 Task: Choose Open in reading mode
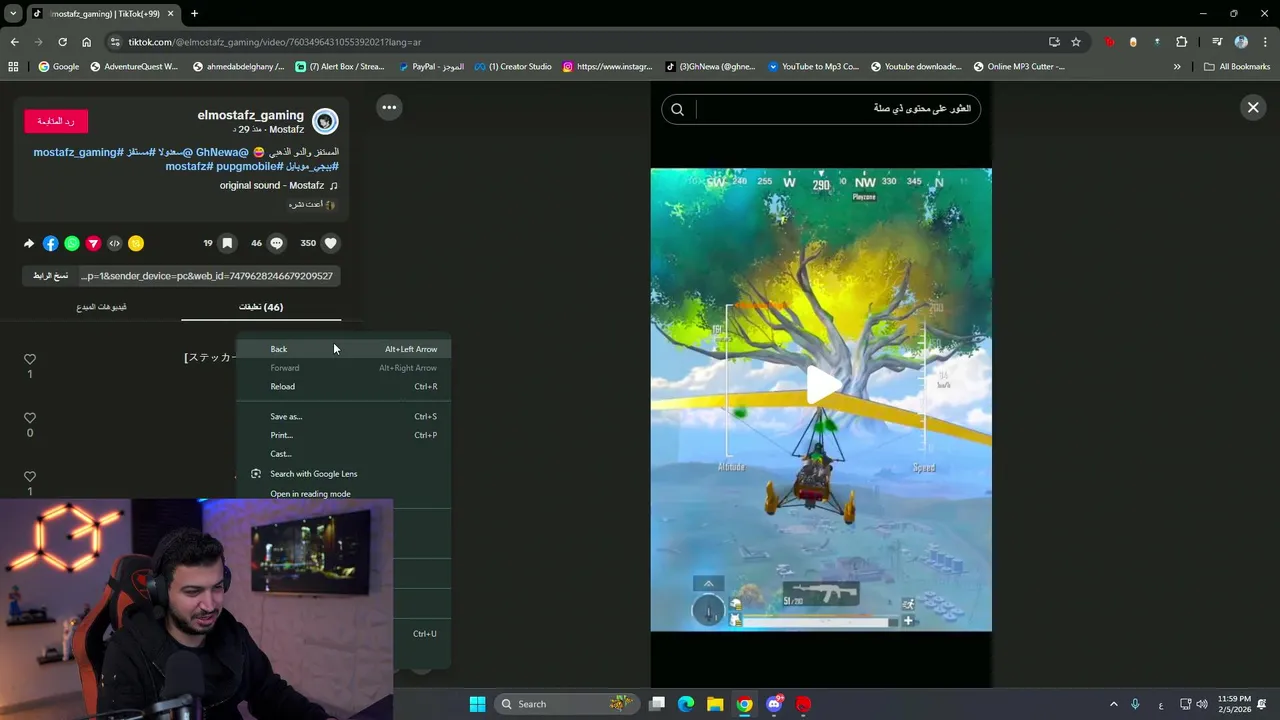point(343,494)
